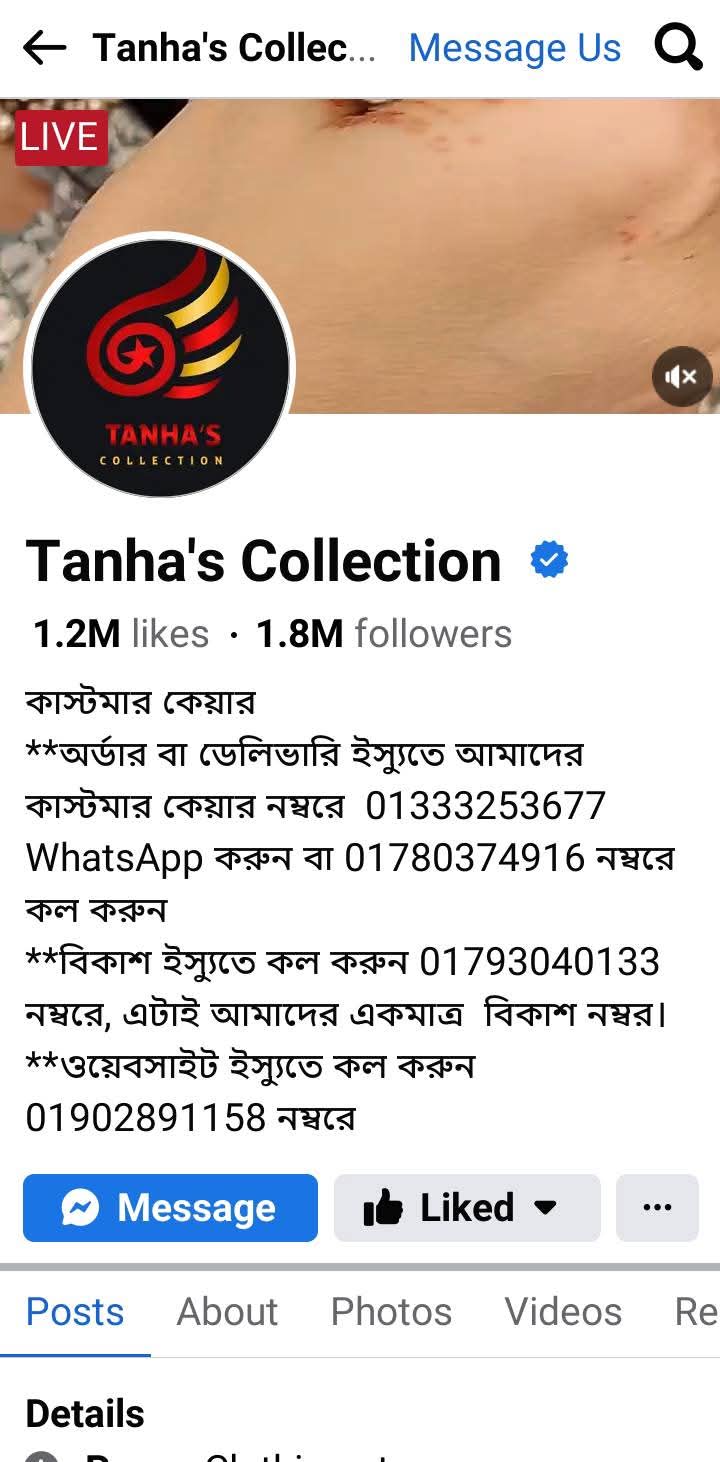The width and height of the screenshot is (720, 1462).
Task: Click the Messenger icon in Message button
Action: click(x=80, y=1208)
